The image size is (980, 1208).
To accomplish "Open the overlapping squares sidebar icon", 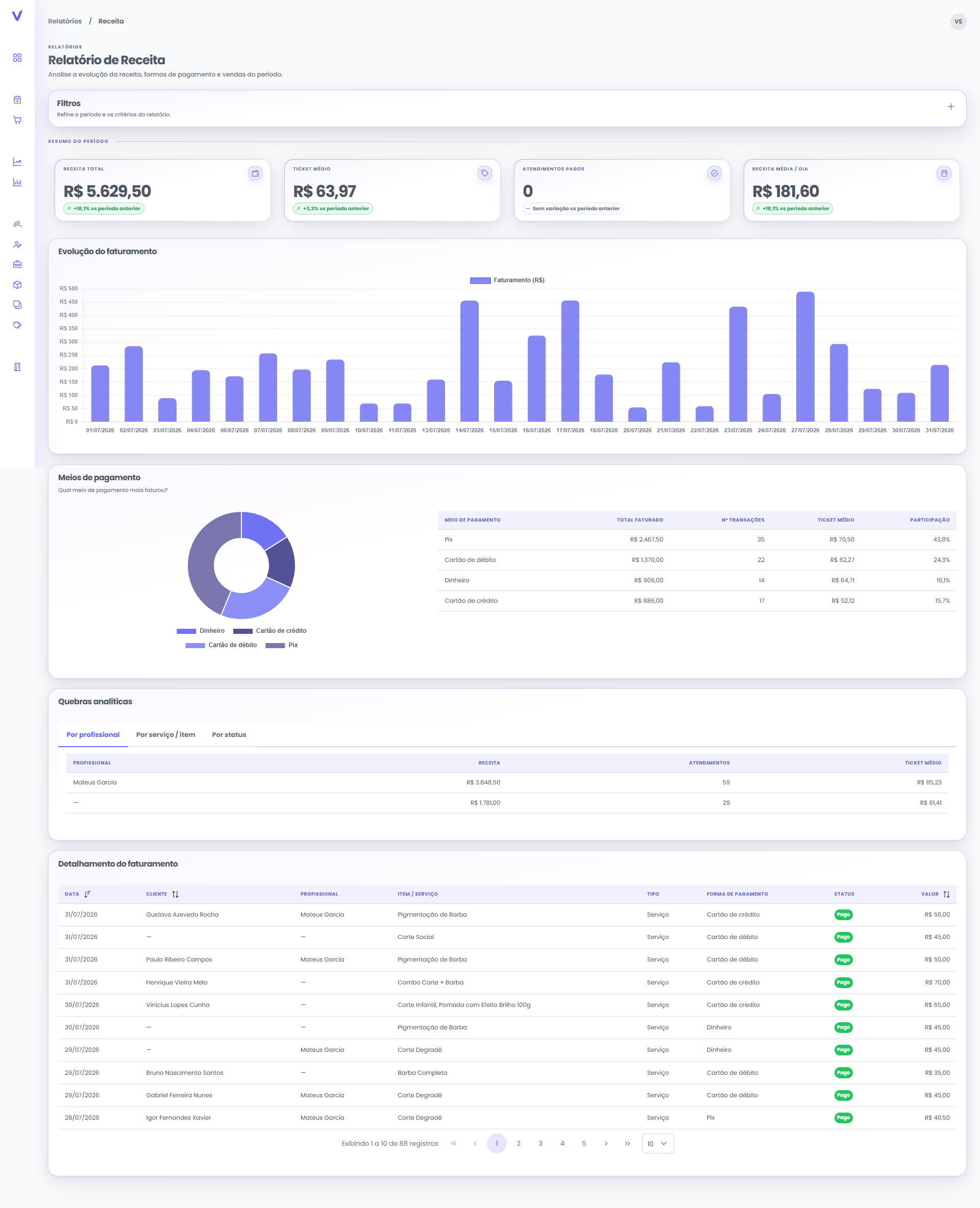I will pos(17,305).
